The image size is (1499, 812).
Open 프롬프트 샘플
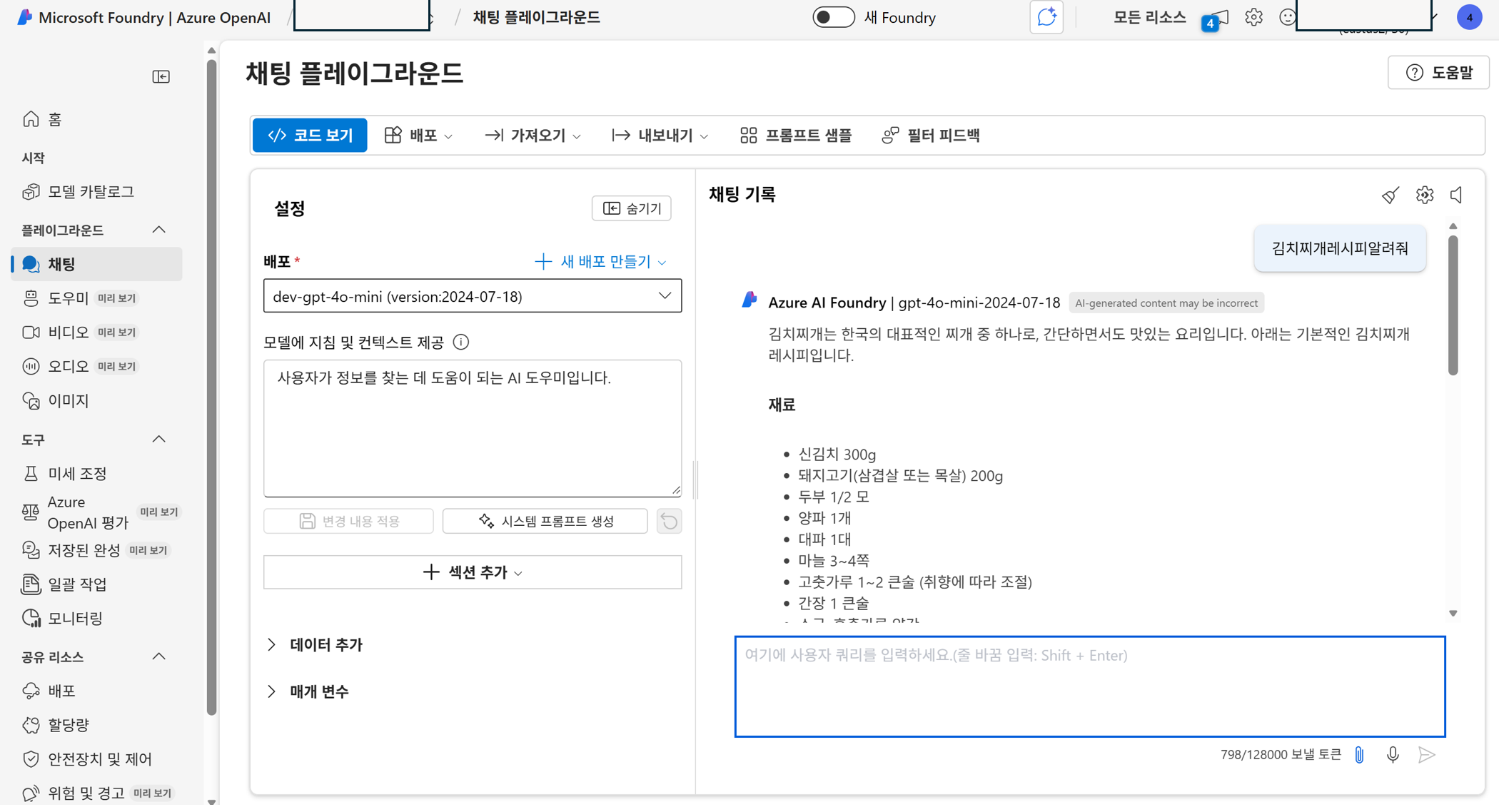(x=796, y=136)
